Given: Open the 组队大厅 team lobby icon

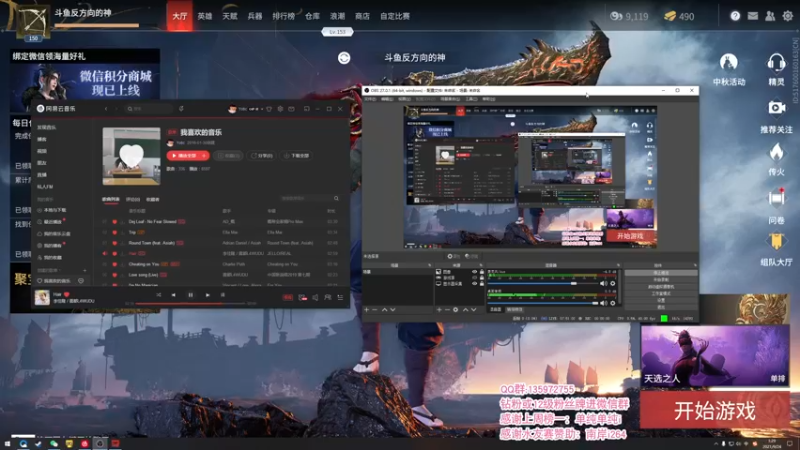Looking at the screenshot, I should [776, 242].
